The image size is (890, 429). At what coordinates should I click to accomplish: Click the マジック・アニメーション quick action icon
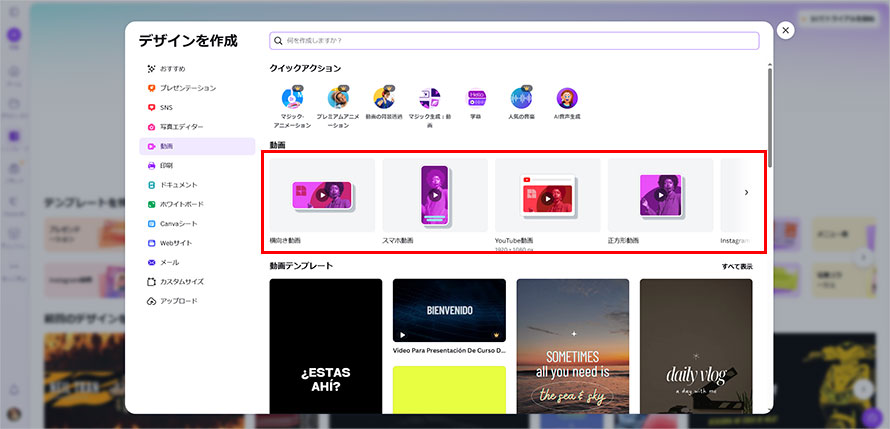tap(292, 98)
